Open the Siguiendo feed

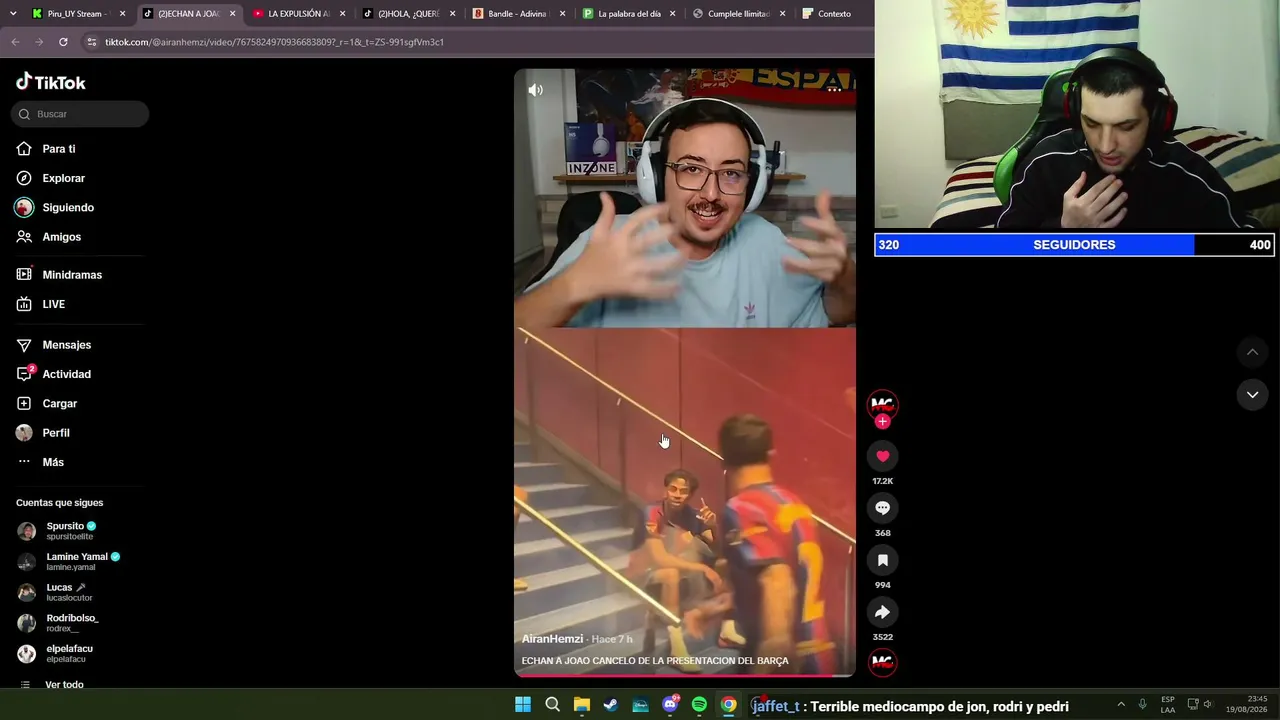[x=56, y=208]
